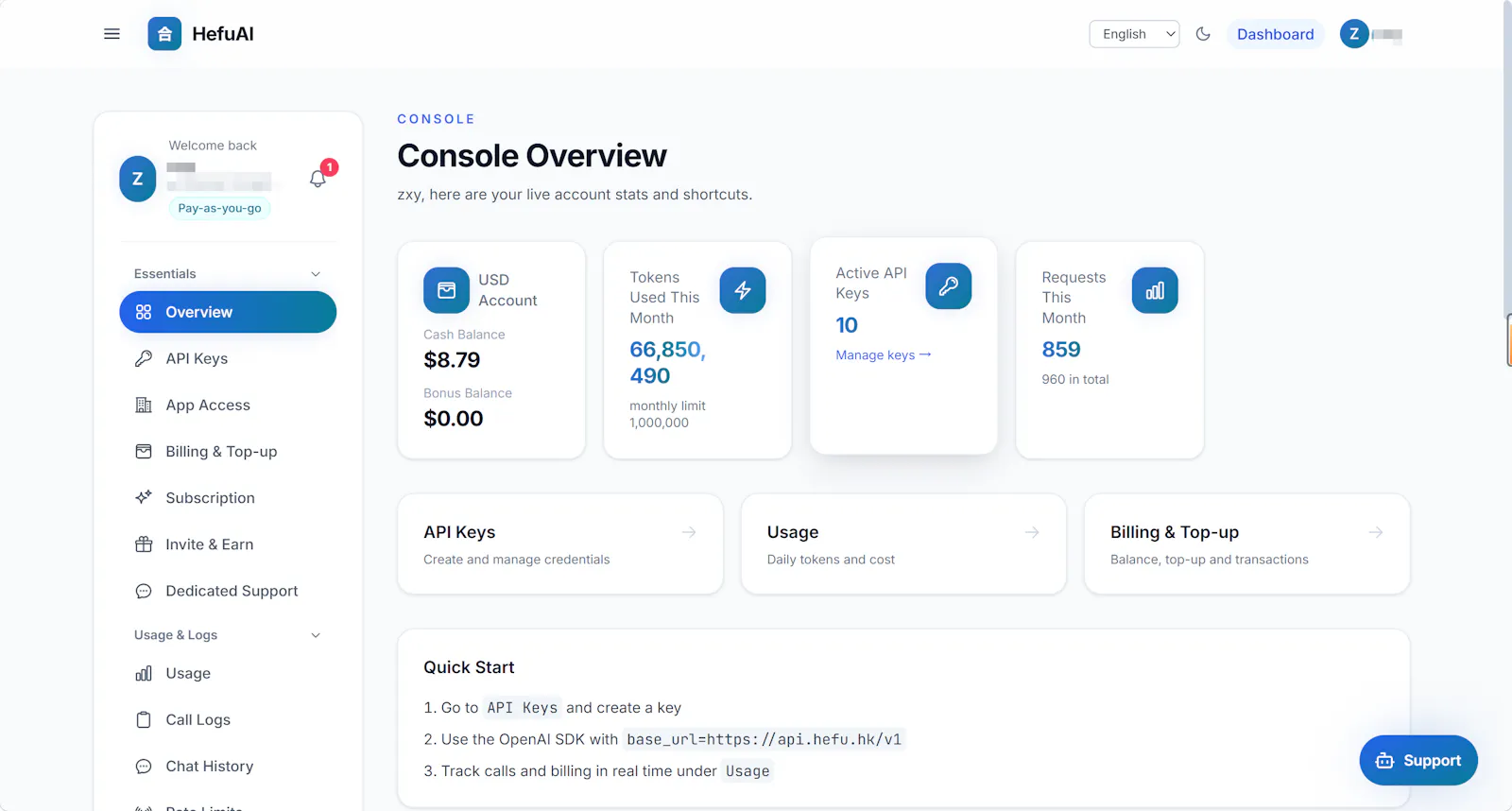This screenshot has width=1512, height=811.
Task: Click the 859 requests count
Action: [x=1061, y=350]
